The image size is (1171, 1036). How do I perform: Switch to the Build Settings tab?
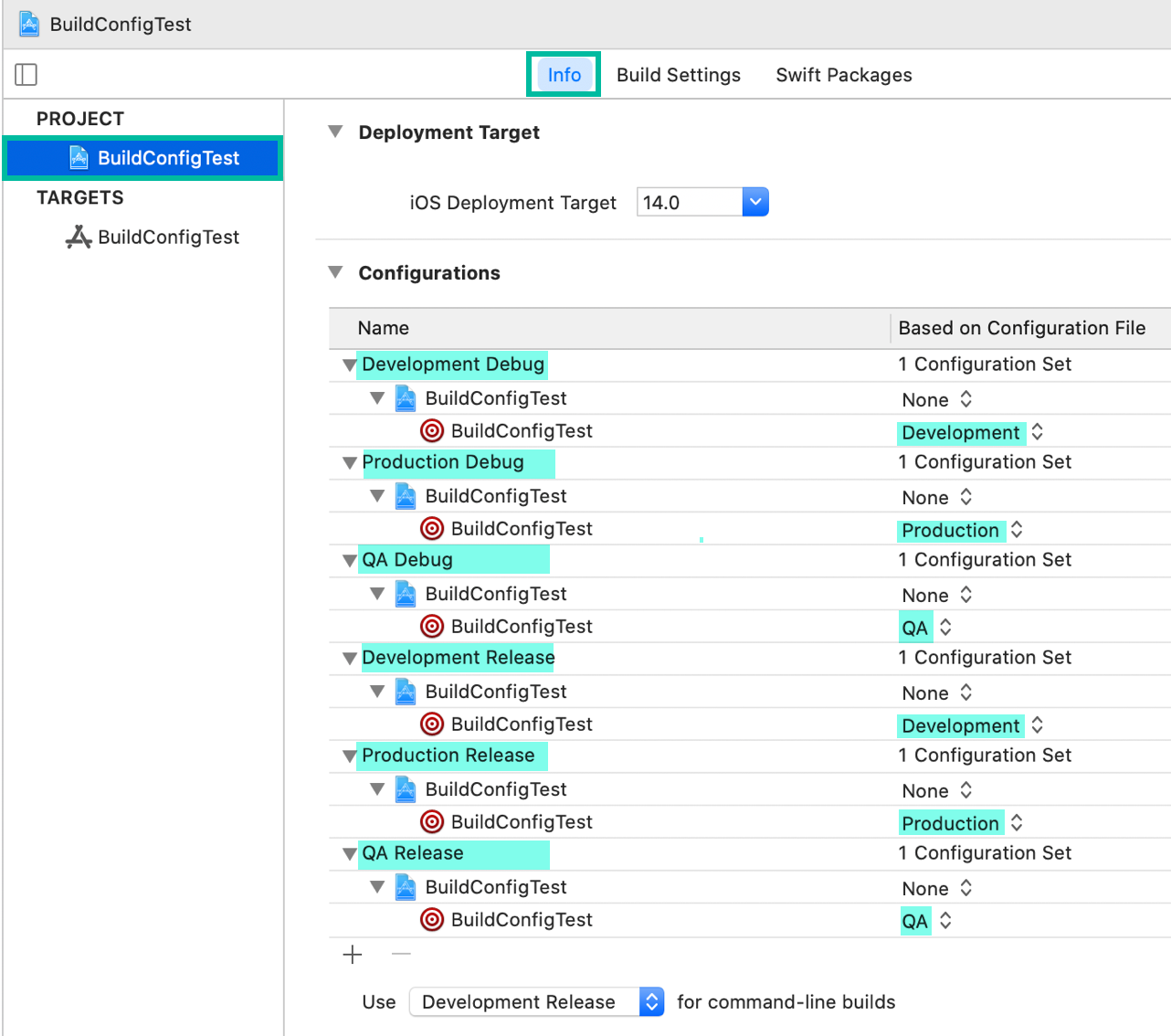coord(678,75)
